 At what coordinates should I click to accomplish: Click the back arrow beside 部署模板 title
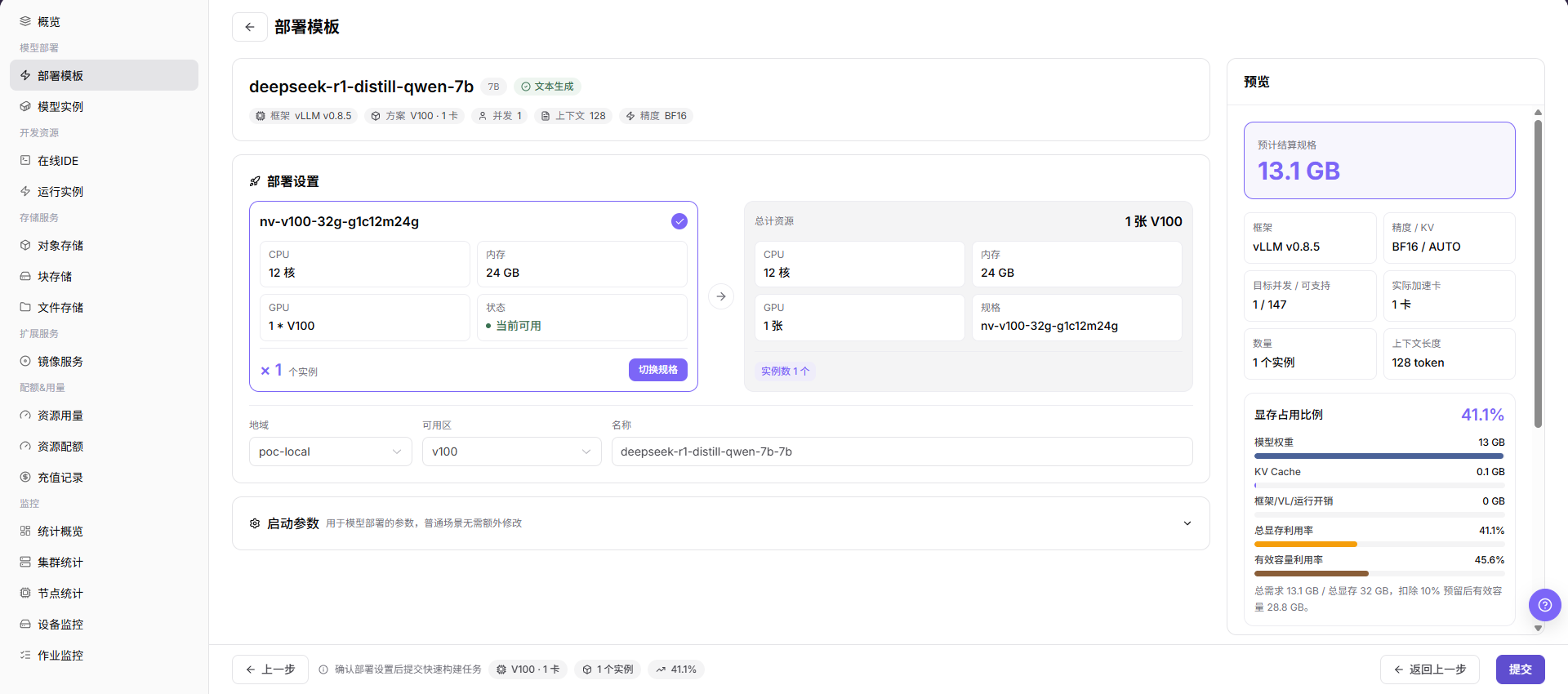pos(250,27)
